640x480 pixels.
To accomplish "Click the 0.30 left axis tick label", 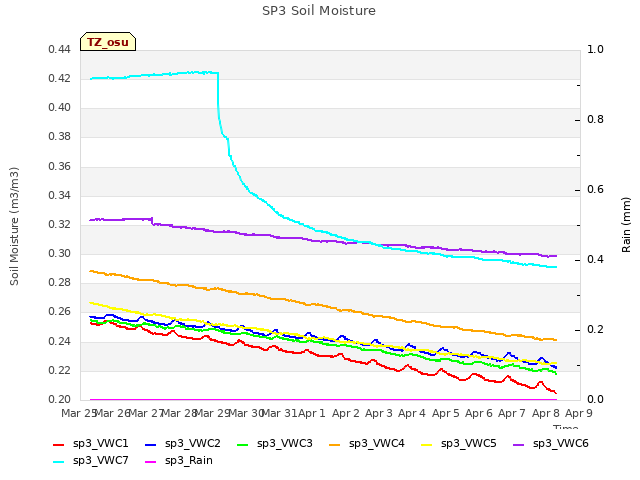I will coord(60,253).
